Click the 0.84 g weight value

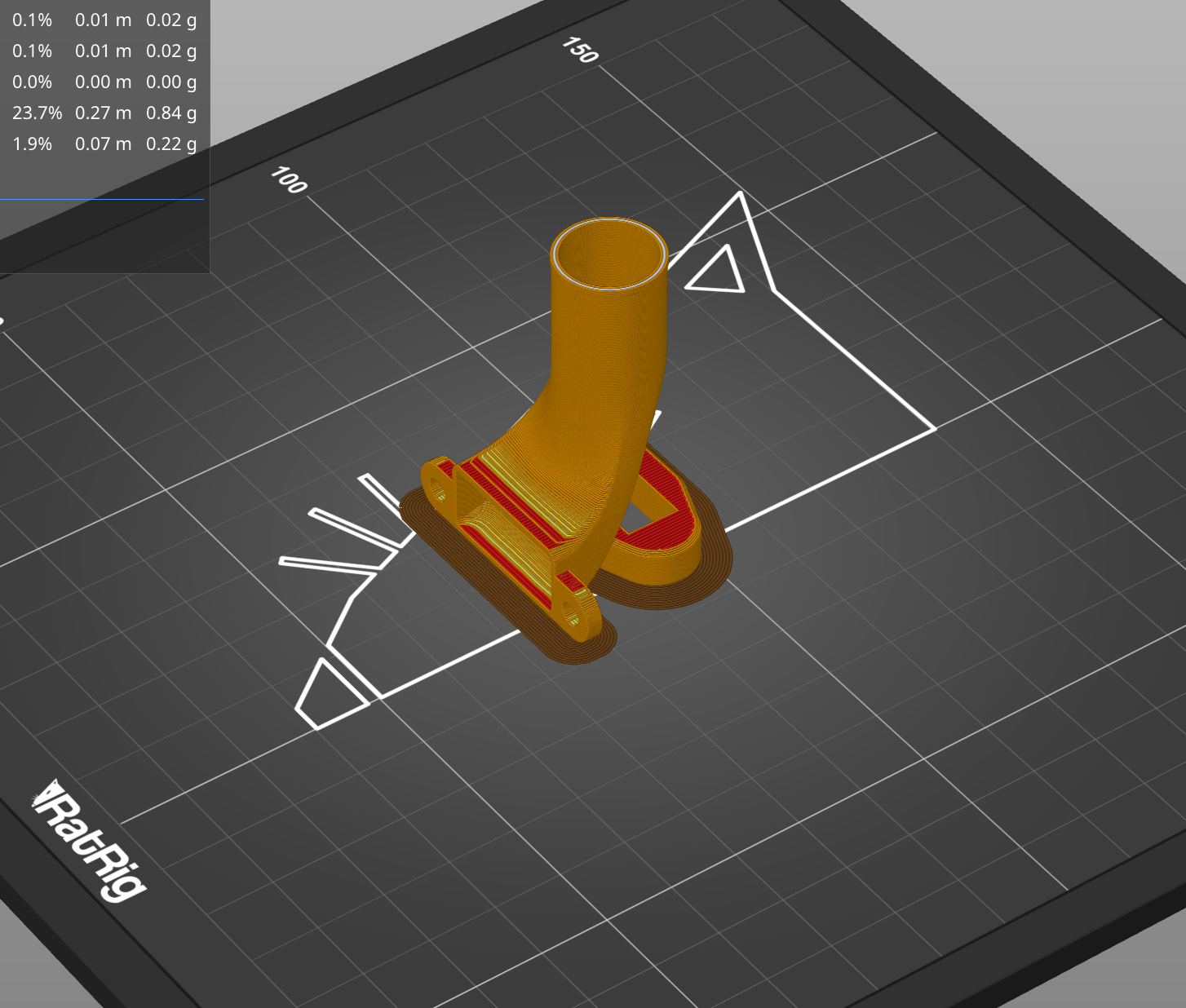click(x=171, y=113)
